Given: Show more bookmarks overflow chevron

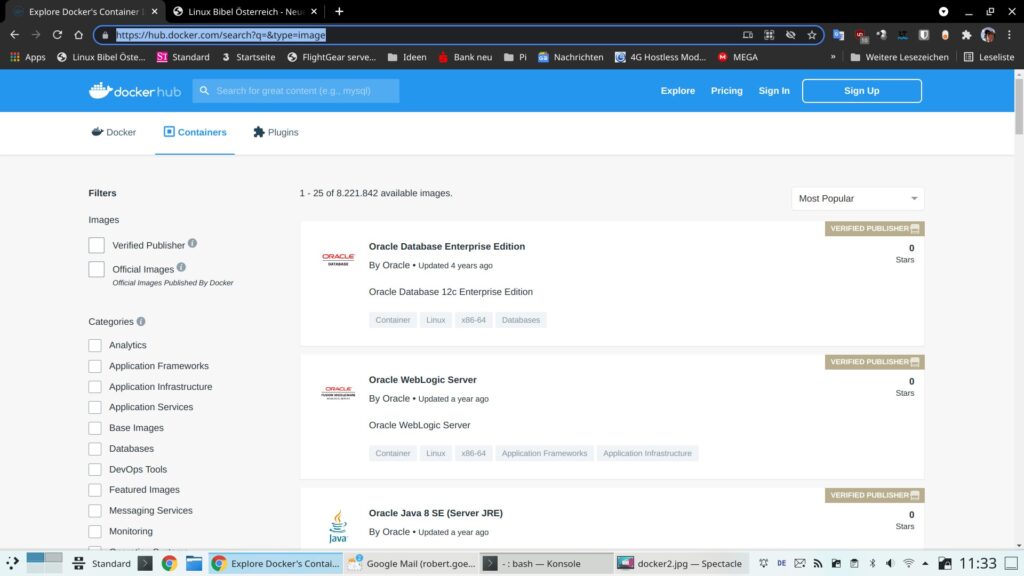Looking at the screenshot, I should click(x=833, y=57).
